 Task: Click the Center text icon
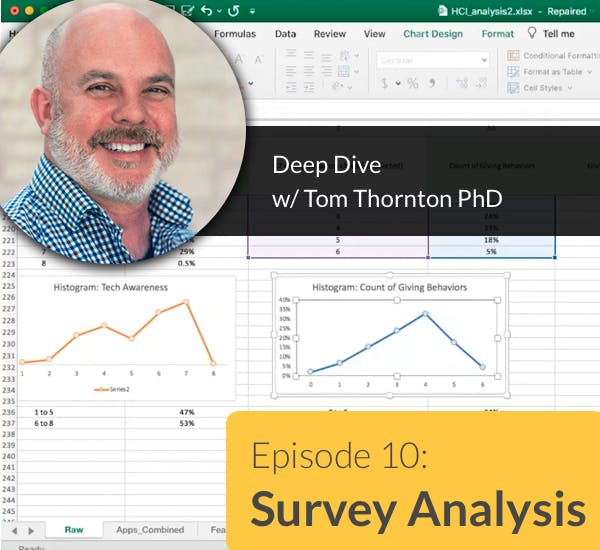308,71
